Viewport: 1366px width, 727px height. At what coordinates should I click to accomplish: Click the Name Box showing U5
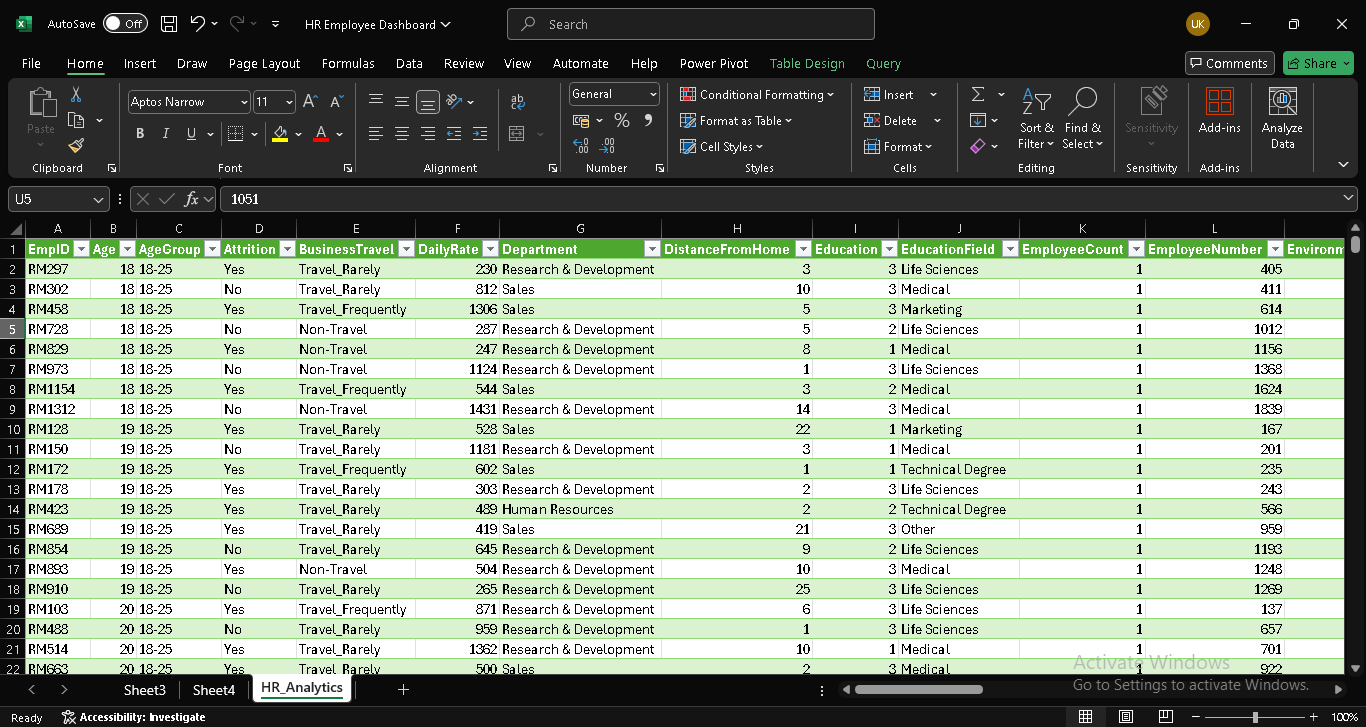(50, 199)
